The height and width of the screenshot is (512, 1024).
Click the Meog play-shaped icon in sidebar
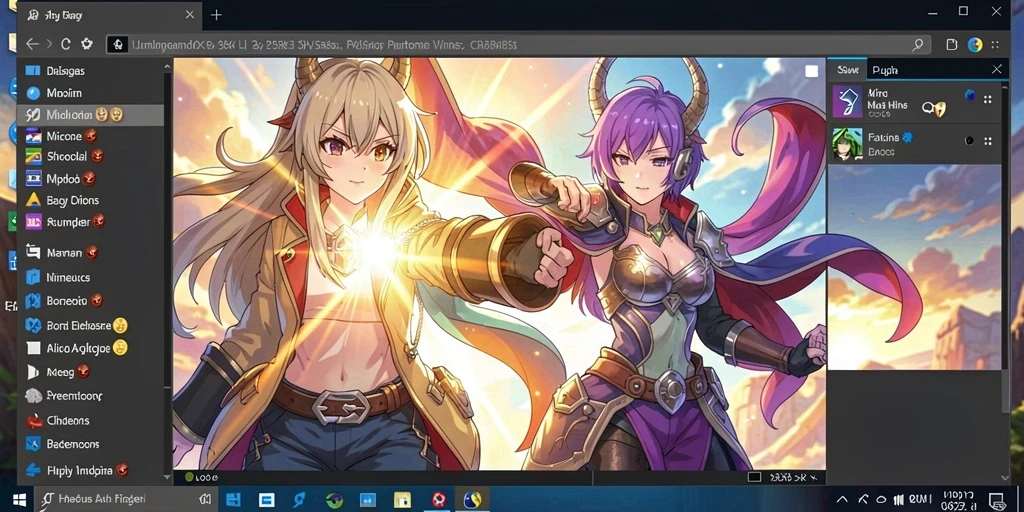click(x=32, y=372)
